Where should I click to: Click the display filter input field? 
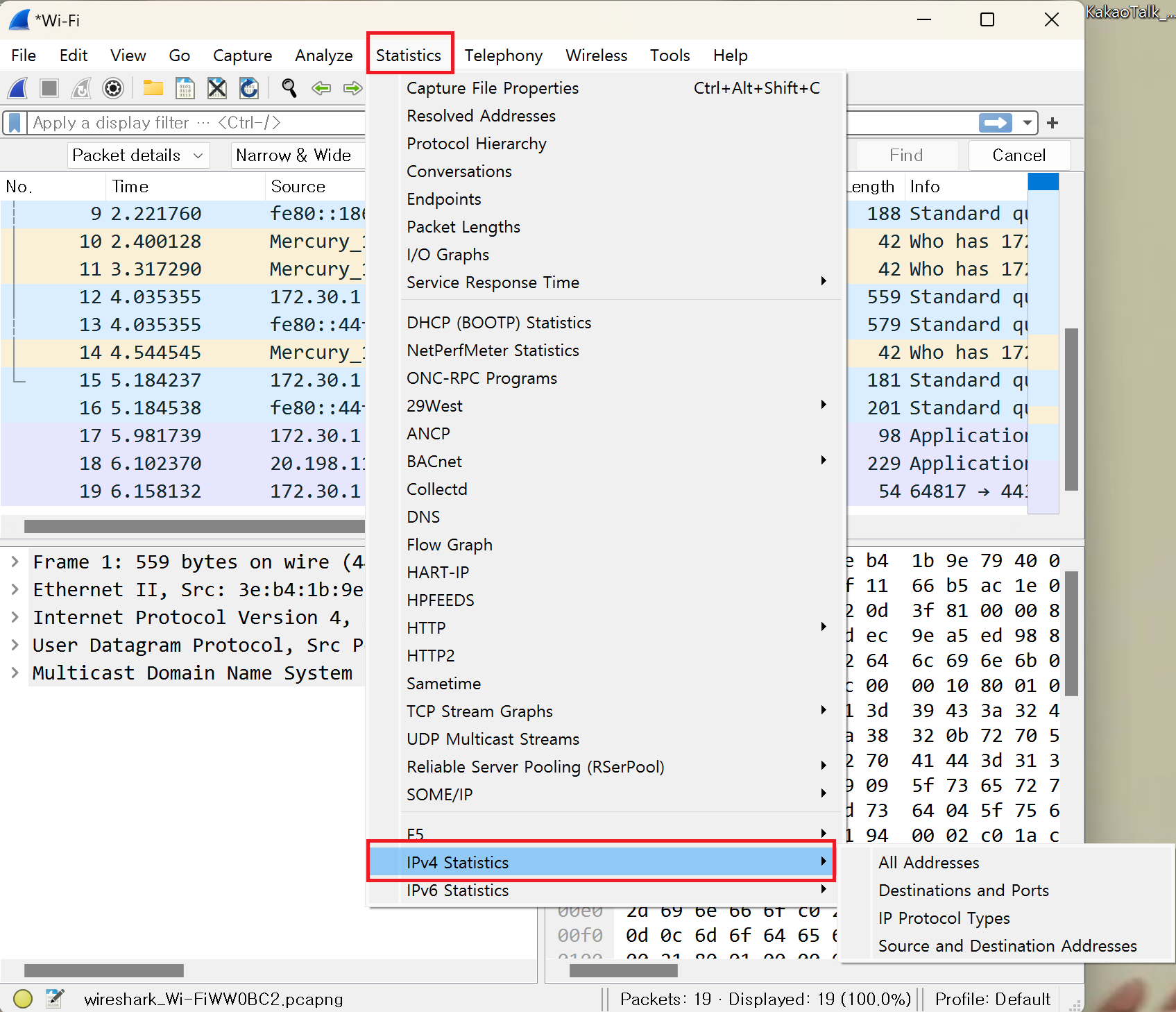coord(197,123)
